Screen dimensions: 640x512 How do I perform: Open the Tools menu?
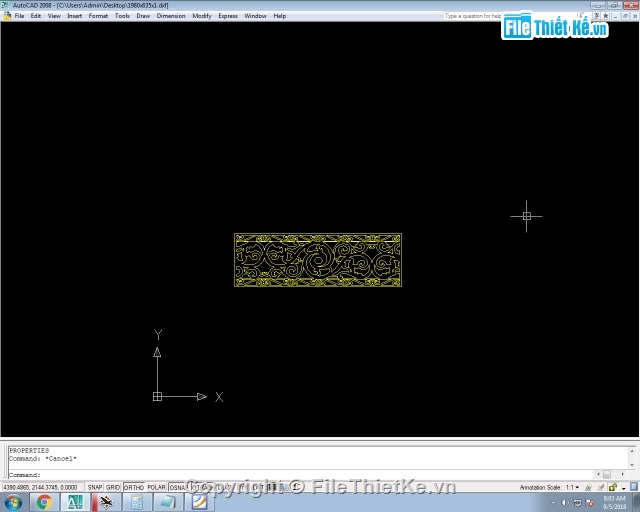pos(122,16)
